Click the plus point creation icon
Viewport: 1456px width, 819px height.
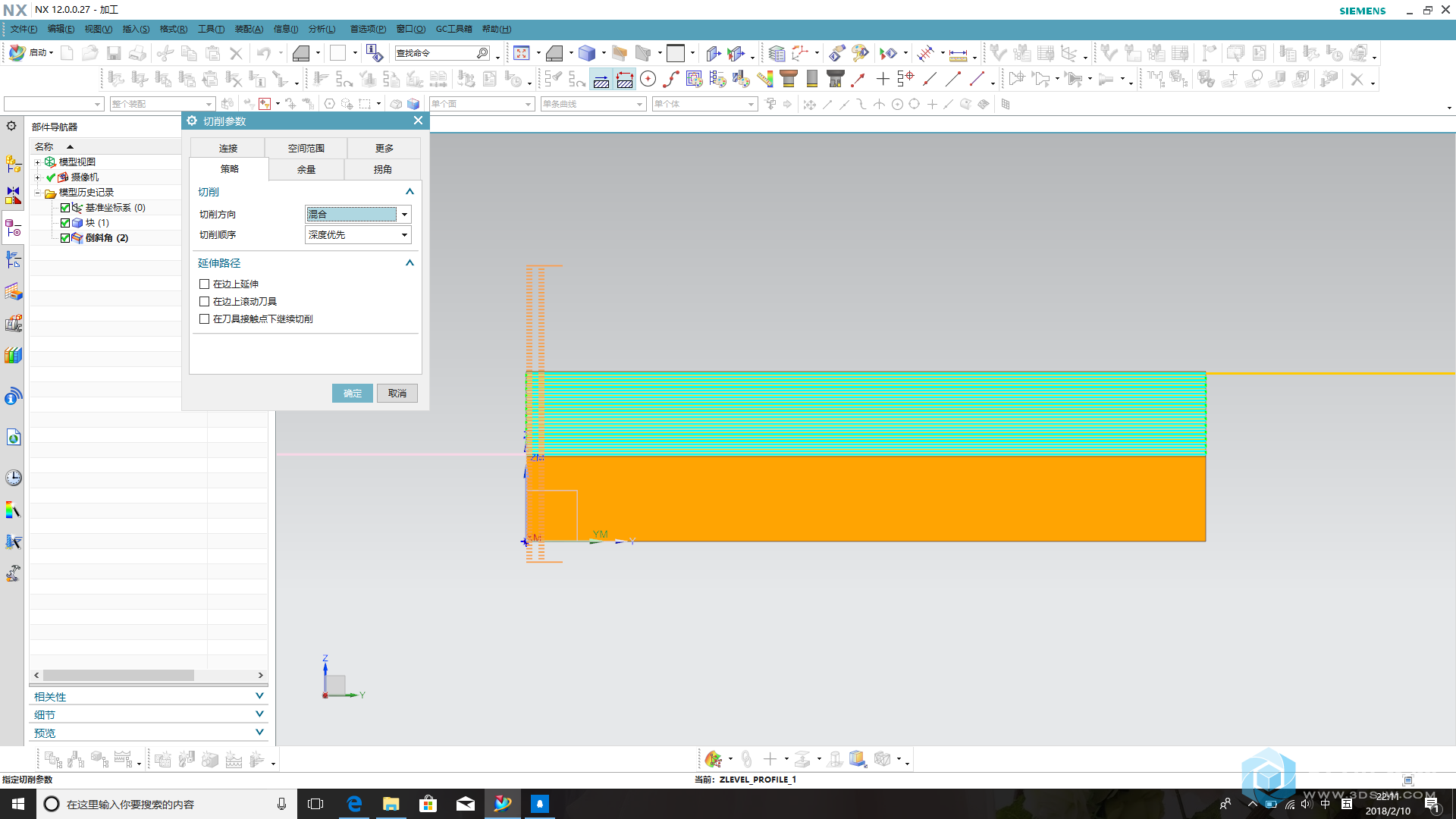point(883,79)
